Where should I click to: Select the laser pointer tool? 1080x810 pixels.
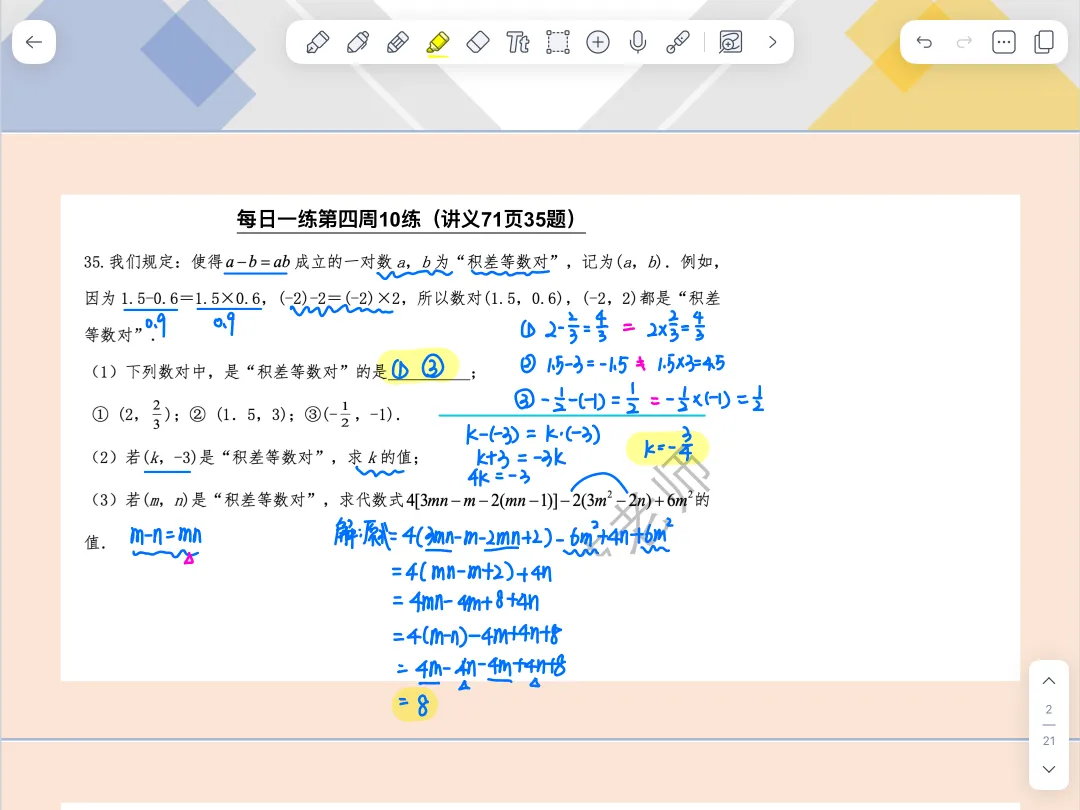(678, 43)
